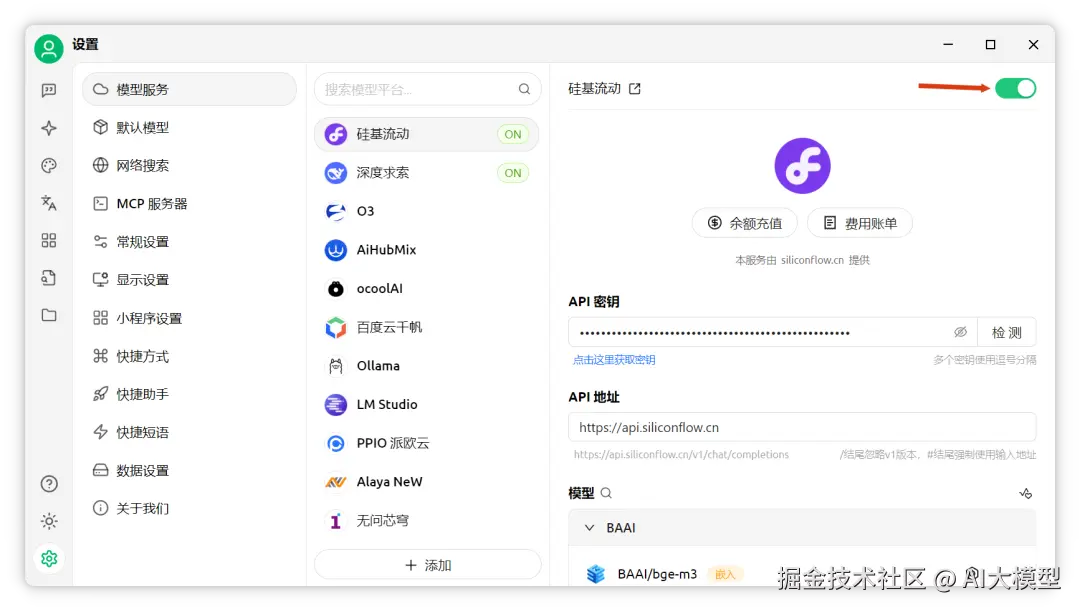Open MCP 服务器 settings
The width and height of the screenshot is (1080, 611).
click(x=189, y=204)
